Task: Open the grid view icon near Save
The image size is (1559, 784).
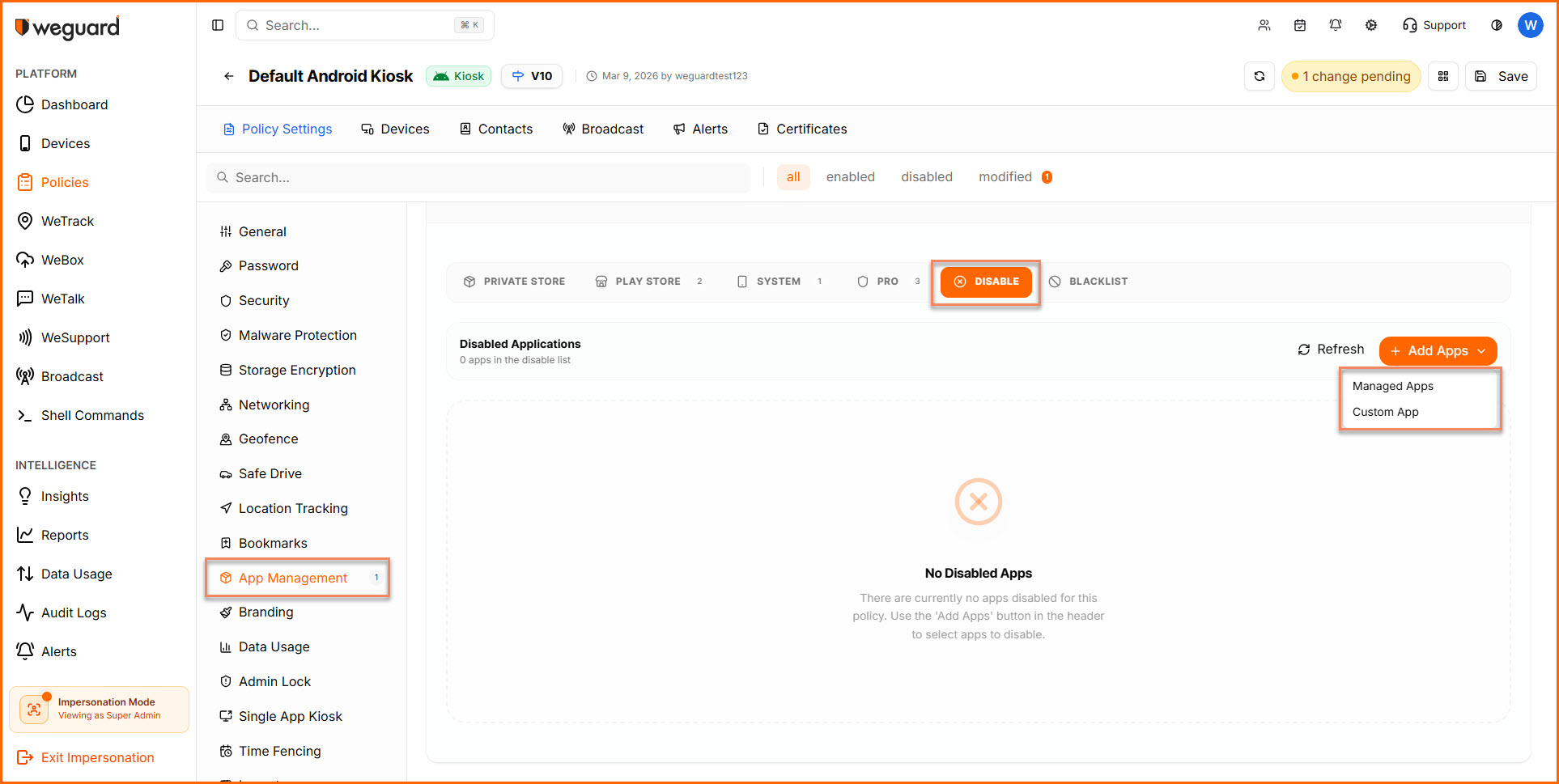Action: tap(1443, 76)
